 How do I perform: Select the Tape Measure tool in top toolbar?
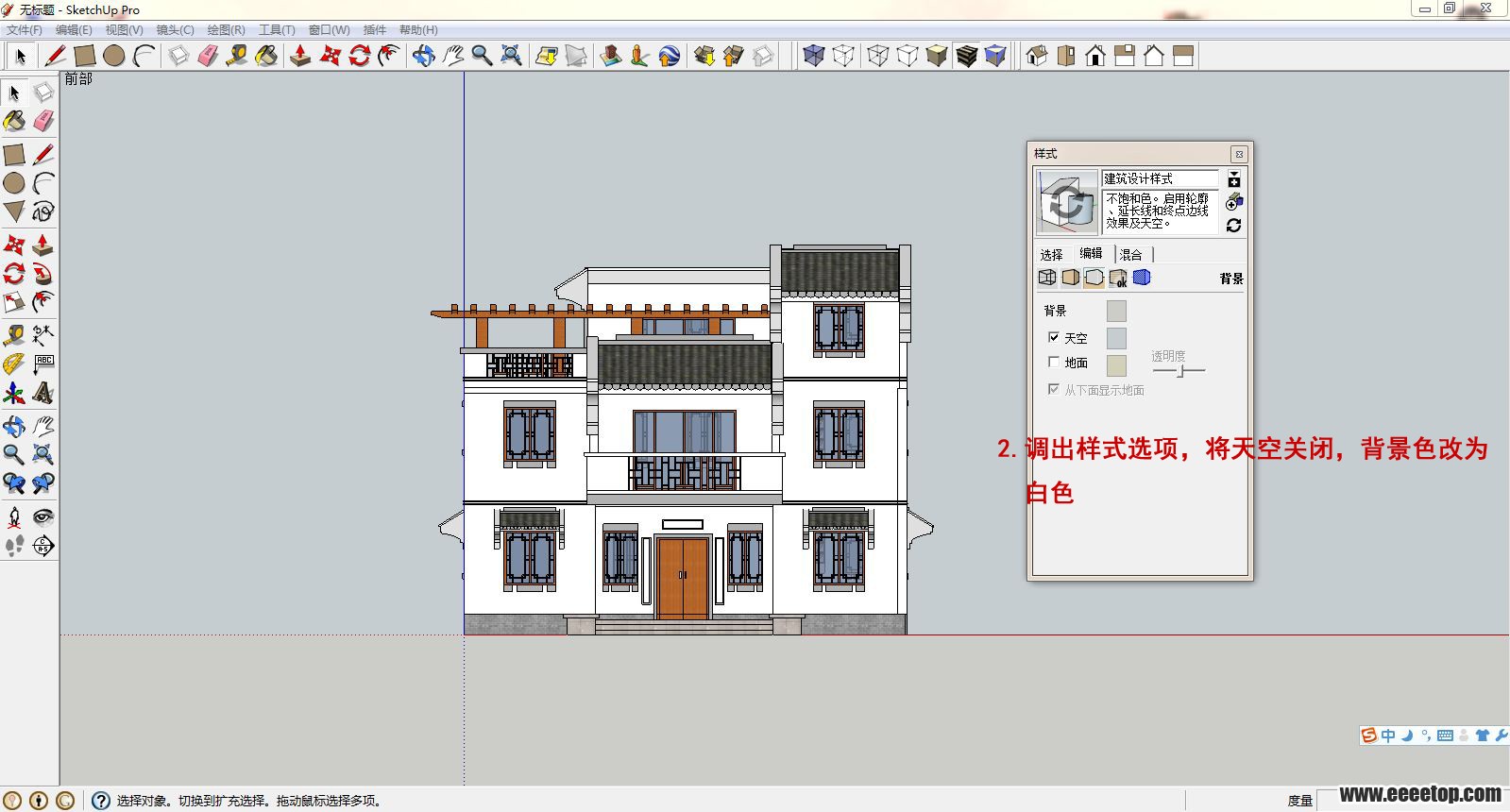coord(237,56)
